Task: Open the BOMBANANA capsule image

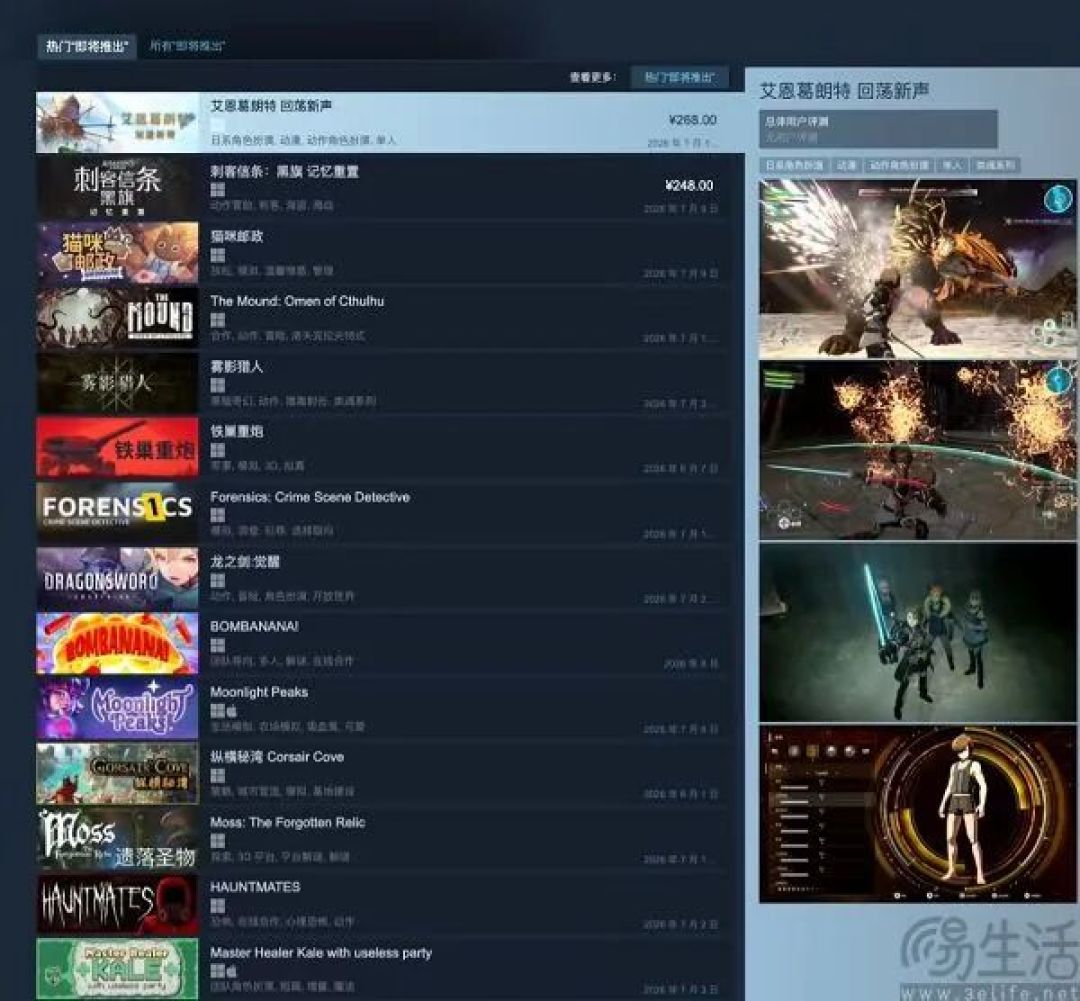Action: 117,643
